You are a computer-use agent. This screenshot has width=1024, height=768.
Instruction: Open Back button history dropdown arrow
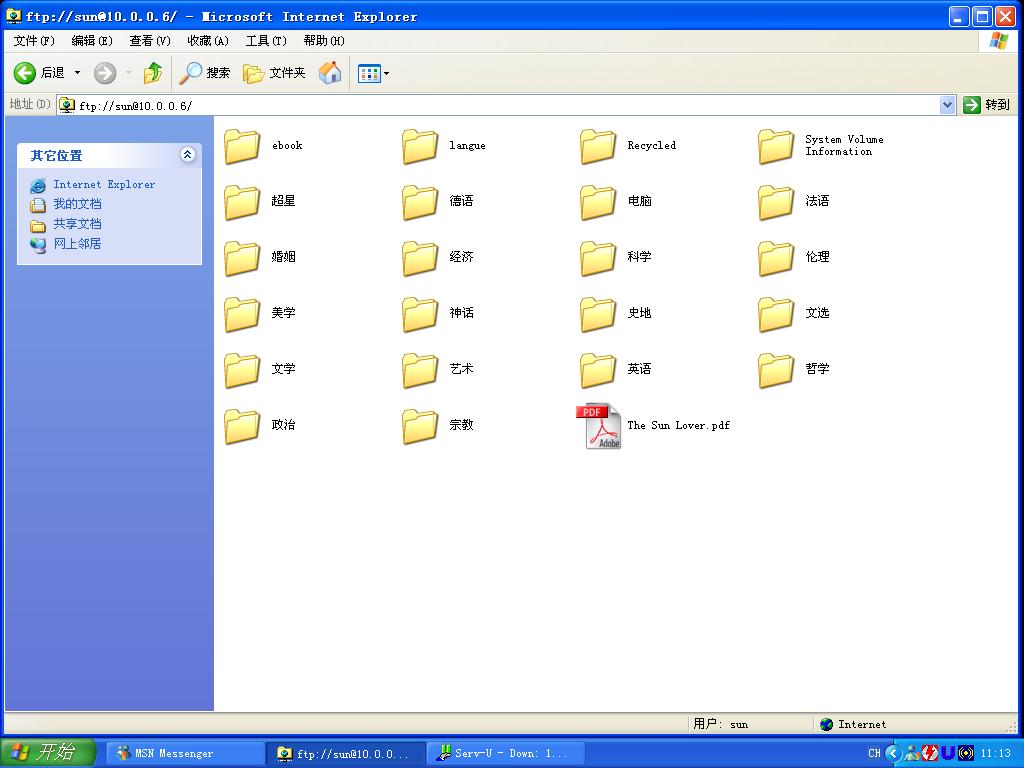point(77,73)
